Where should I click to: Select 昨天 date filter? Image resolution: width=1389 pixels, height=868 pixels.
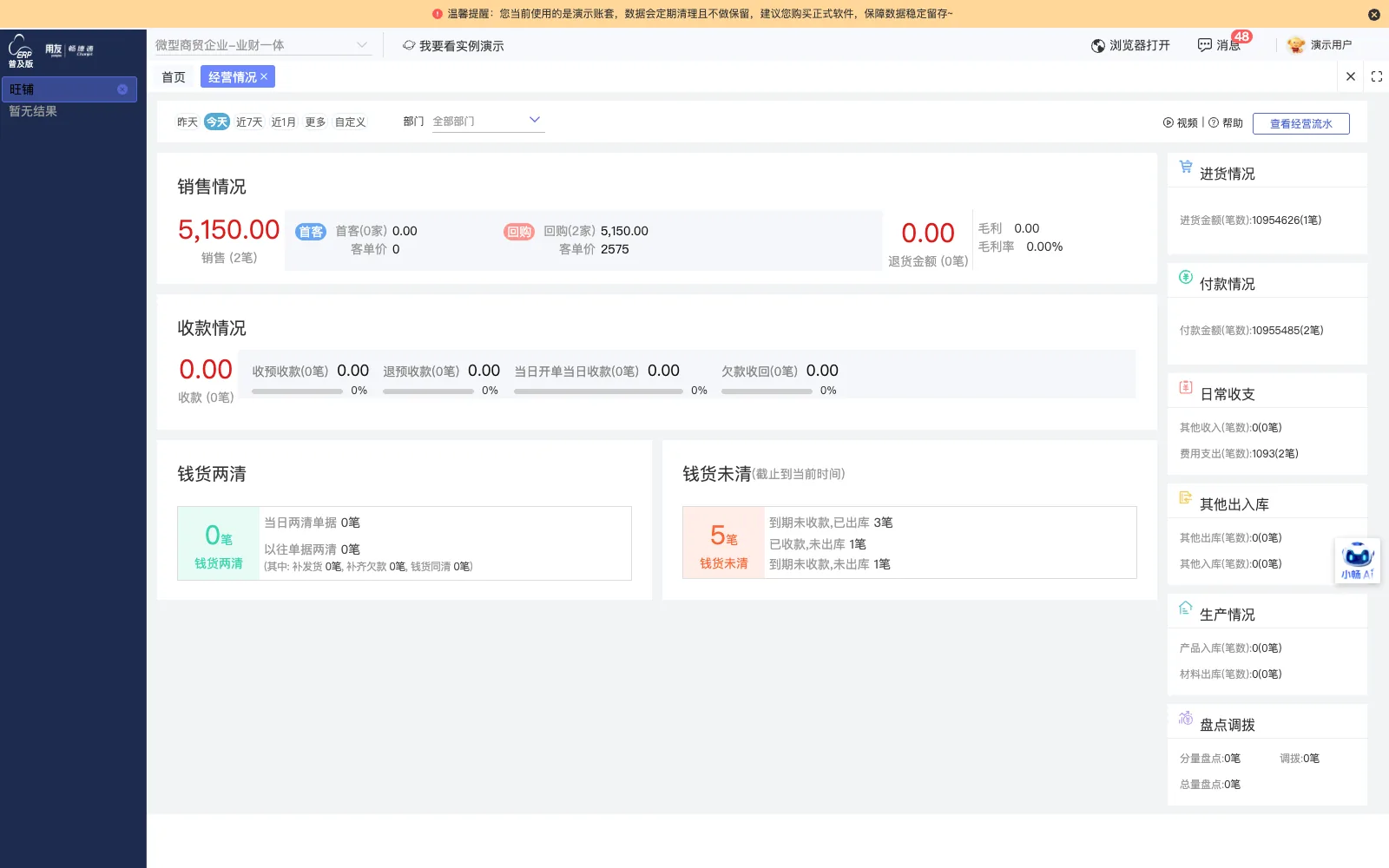[x=188, y=122]
